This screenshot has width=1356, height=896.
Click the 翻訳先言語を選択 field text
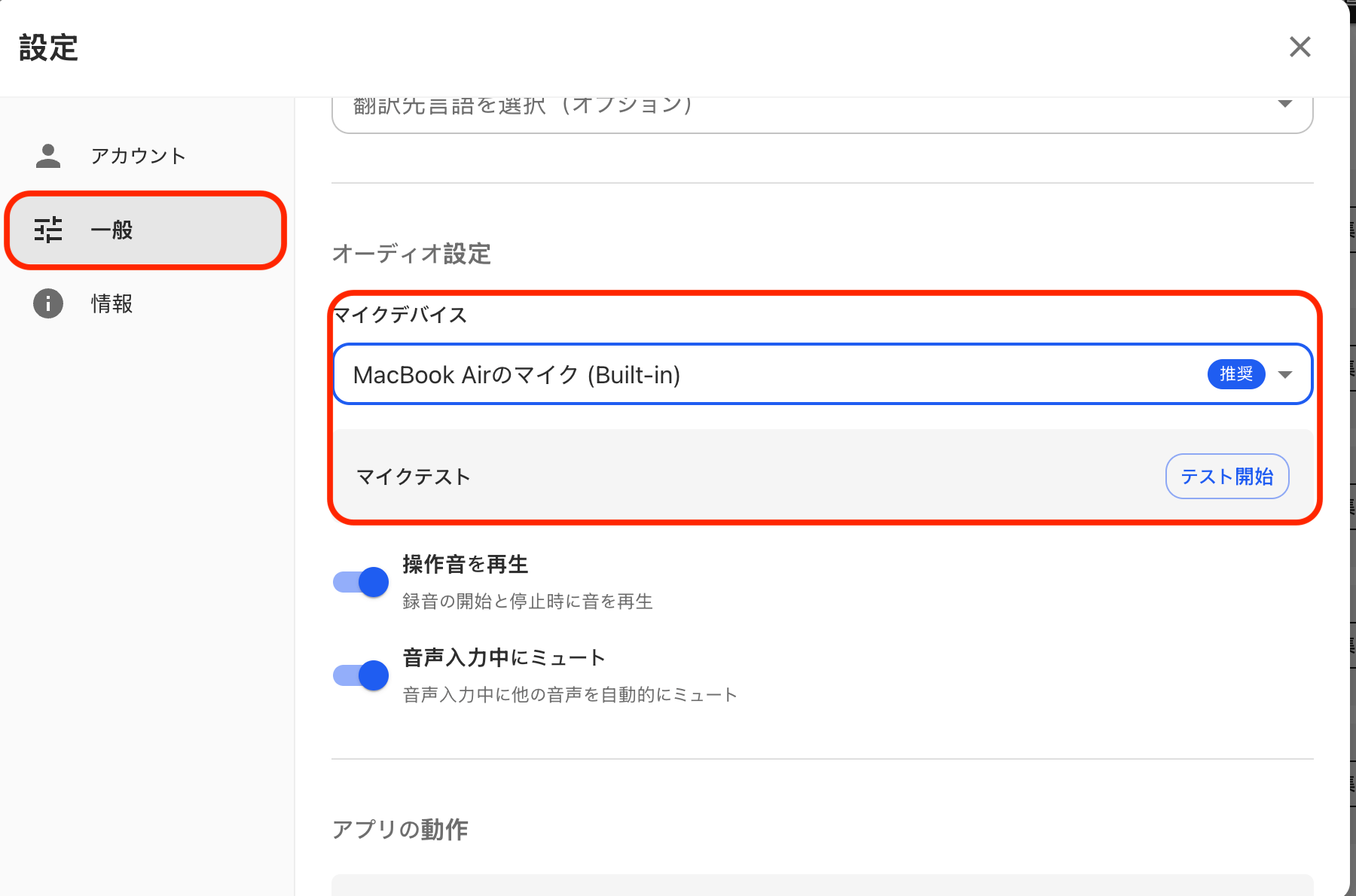(x=523, y=106)
